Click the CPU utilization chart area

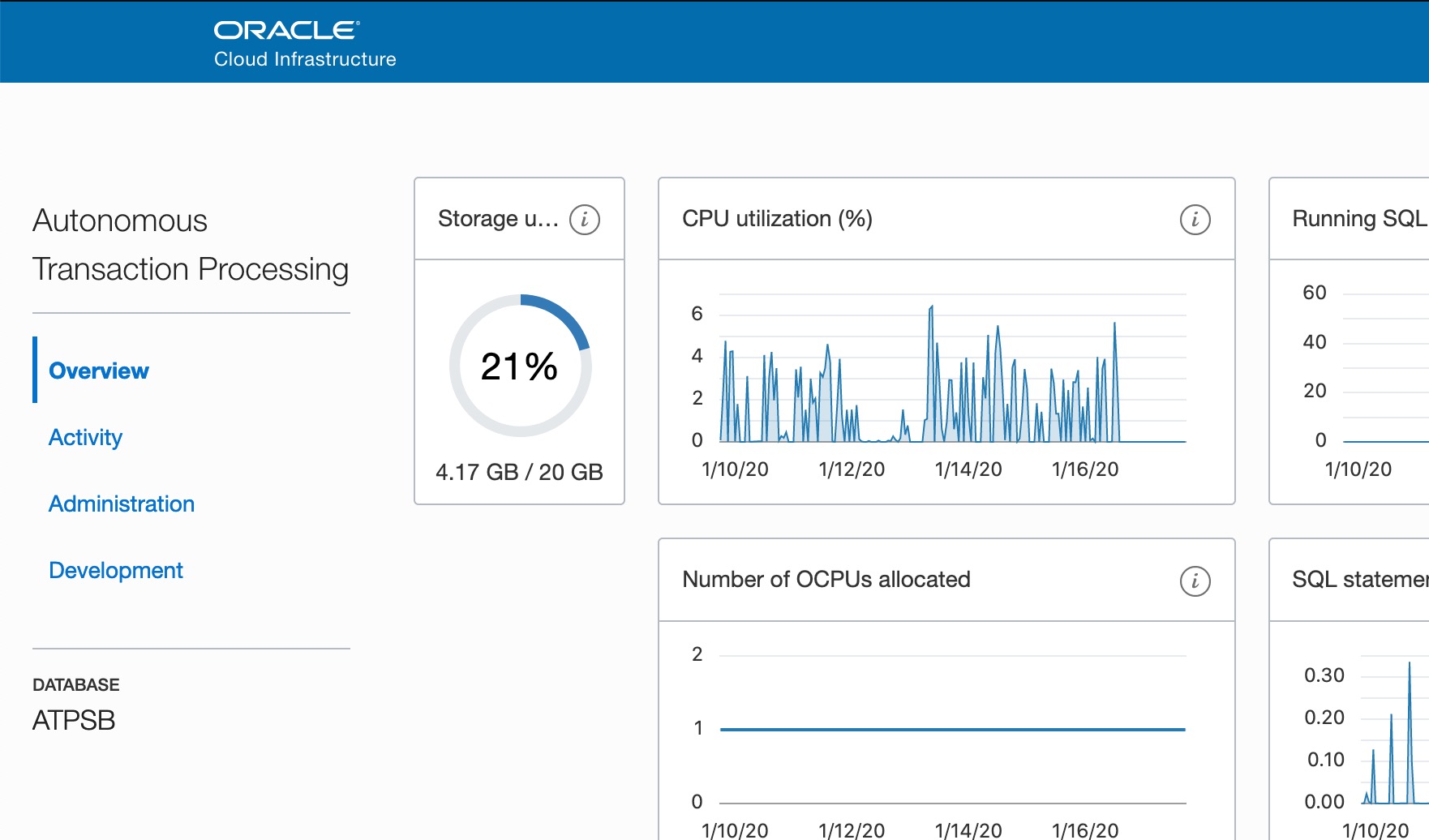click(952, 369)
